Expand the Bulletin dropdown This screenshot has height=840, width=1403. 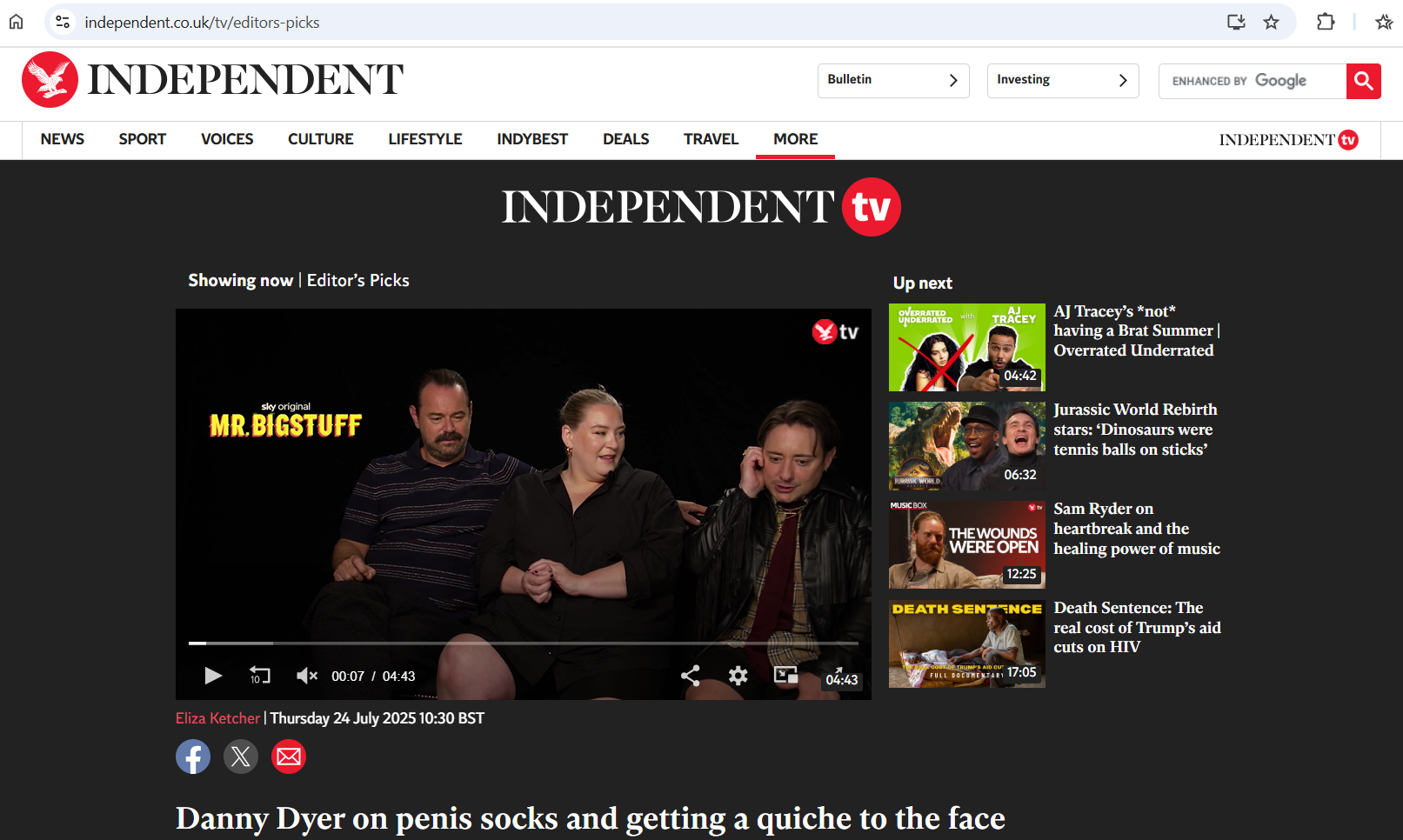893,80
